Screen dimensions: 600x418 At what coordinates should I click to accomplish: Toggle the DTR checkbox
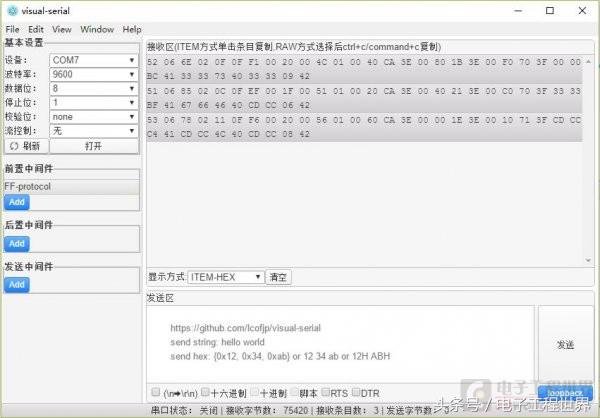(x=356, y=392)
